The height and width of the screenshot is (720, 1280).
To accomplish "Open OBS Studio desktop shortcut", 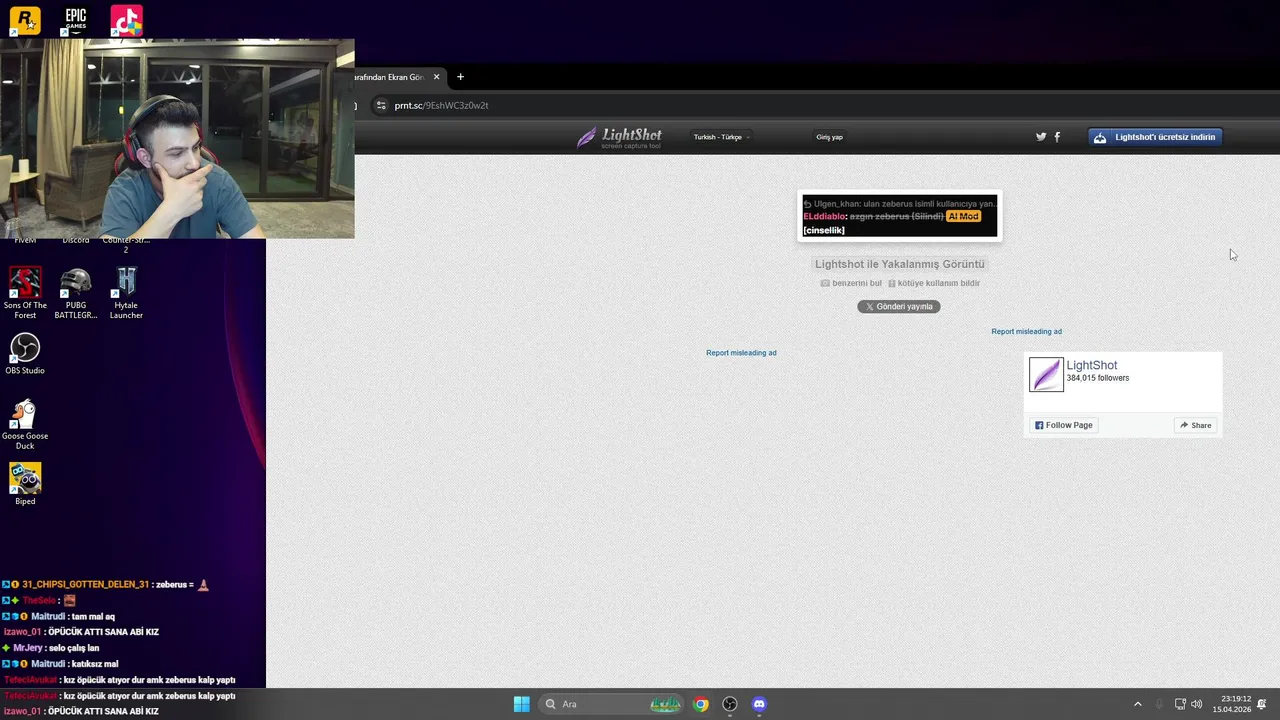I will click(x=25, y=354).
